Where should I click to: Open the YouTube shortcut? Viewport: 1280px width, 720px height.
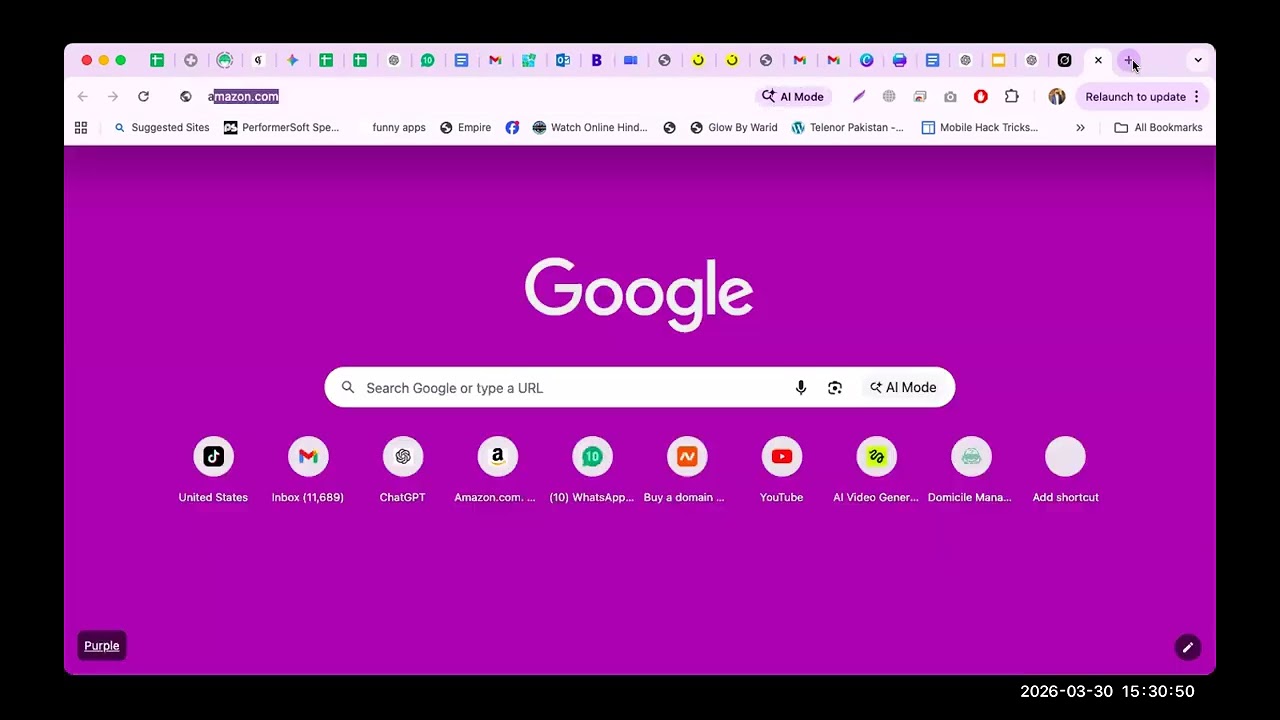(782, 470)
